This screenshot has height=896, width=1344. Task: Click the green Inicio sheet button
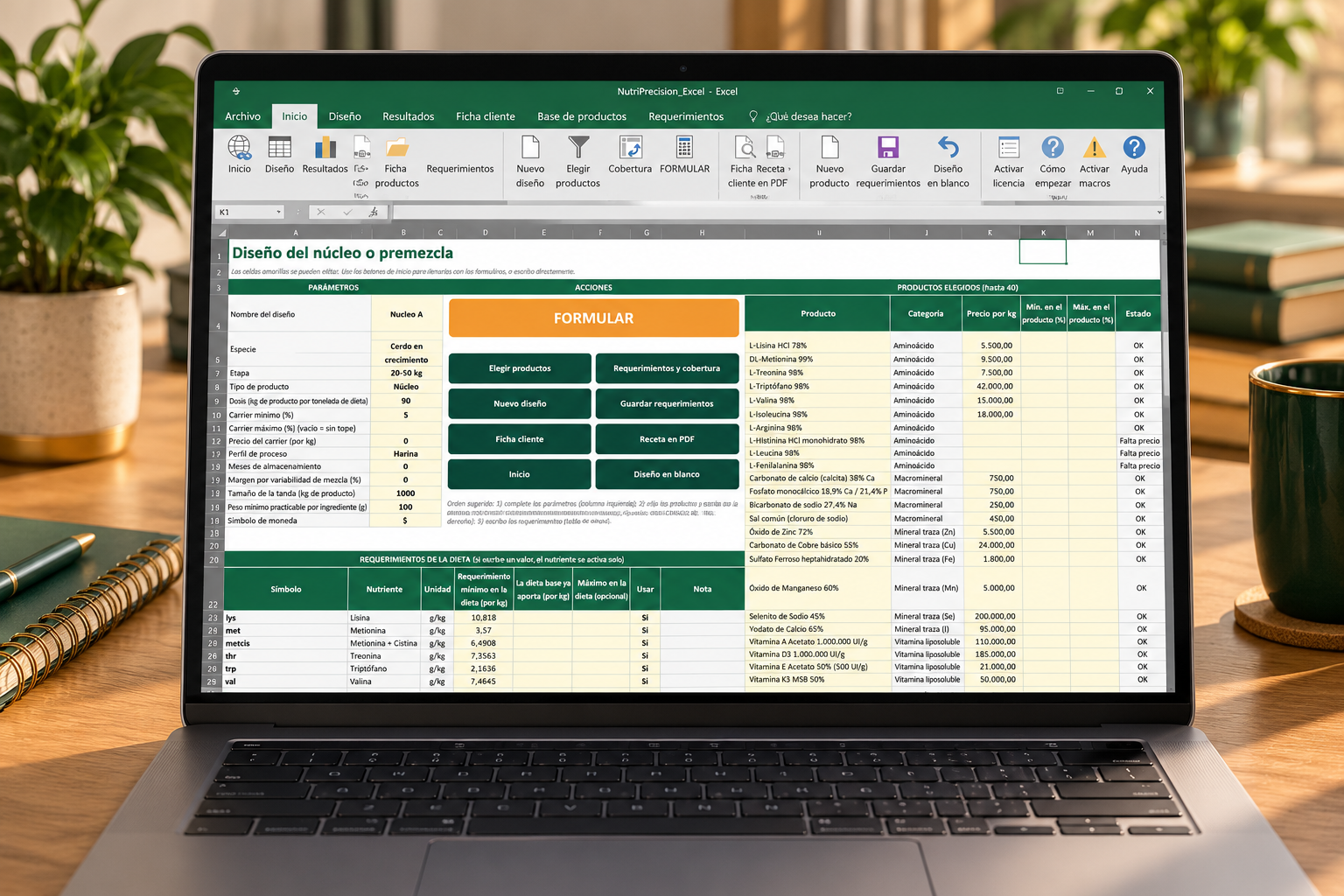pyautogui.click(x=520, y=474)
